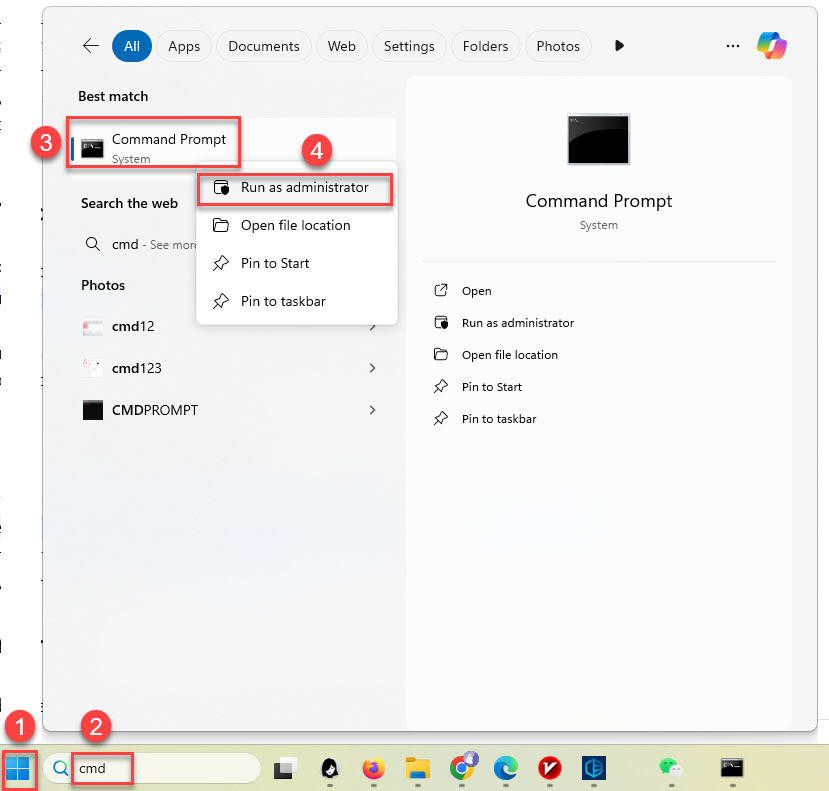Viewport: 829px width, 791px height.
Task: Open Microsoft Edge from the taskbar
Action: coord(505,768)
